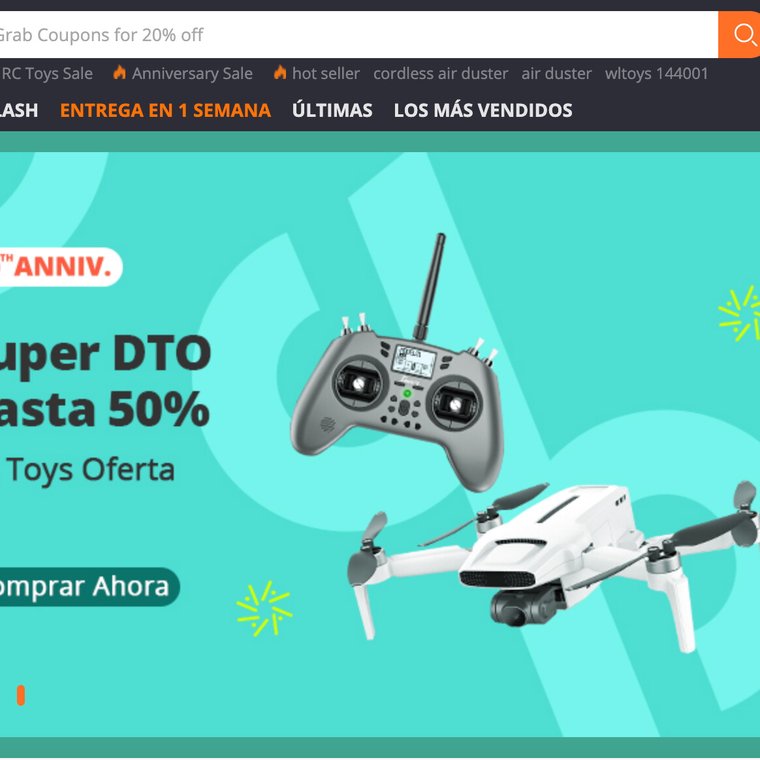Select the hot seller search suggestion
The width and height of the screenshot is (760, 760).
point(326,74)
